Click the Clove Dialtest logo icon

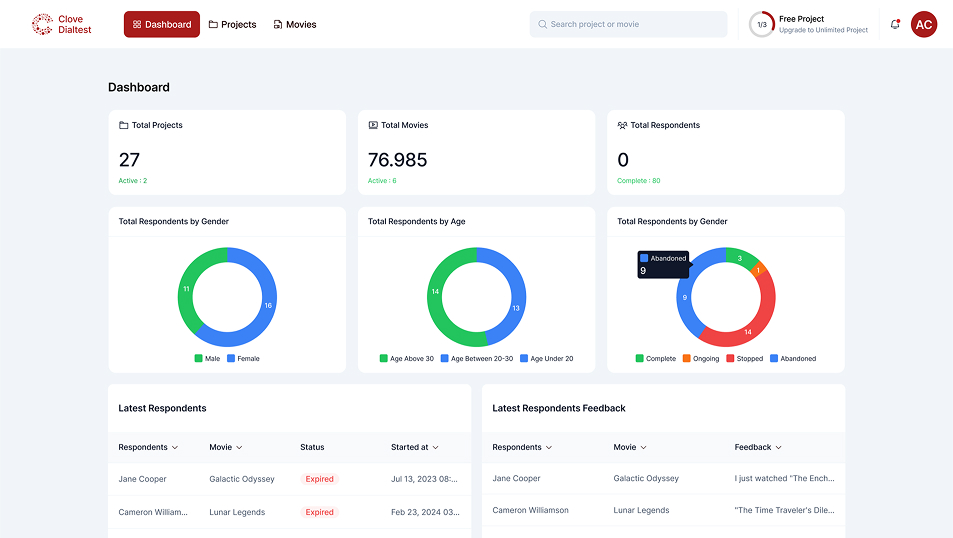coord(42,24)
